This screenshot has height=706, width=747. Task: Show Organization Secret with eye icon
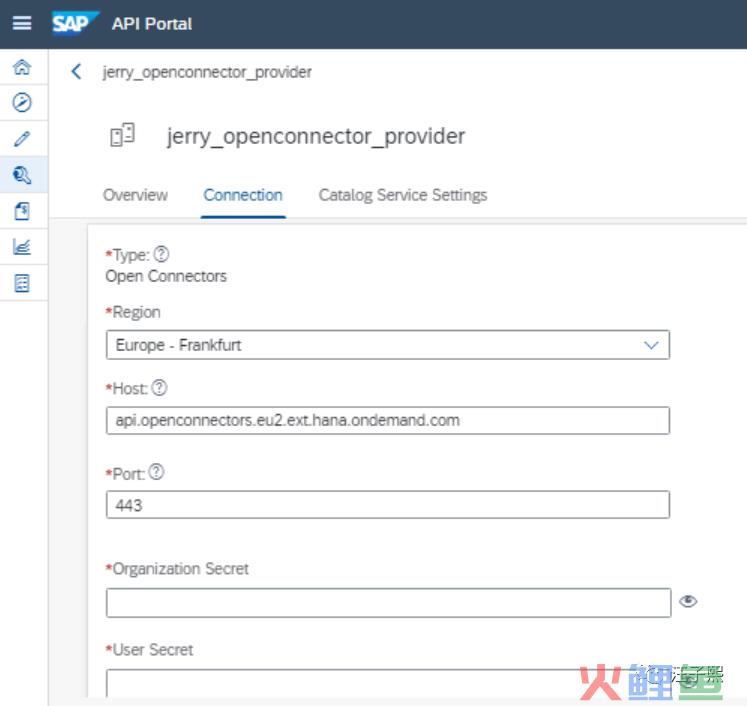click(688, 601)
